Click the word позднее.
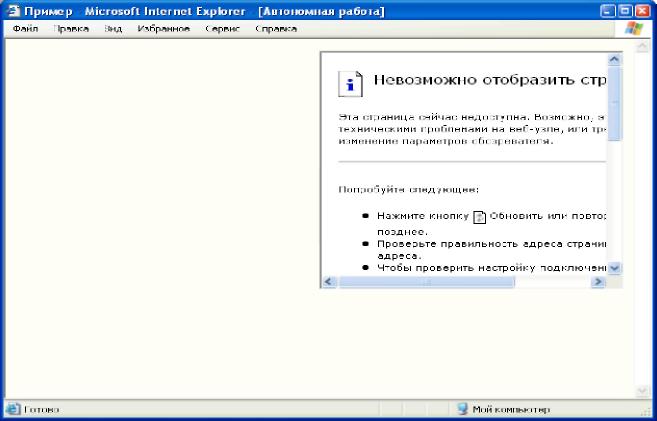The height and width of the screenshot is (421, 657). [x=402, y=232]
